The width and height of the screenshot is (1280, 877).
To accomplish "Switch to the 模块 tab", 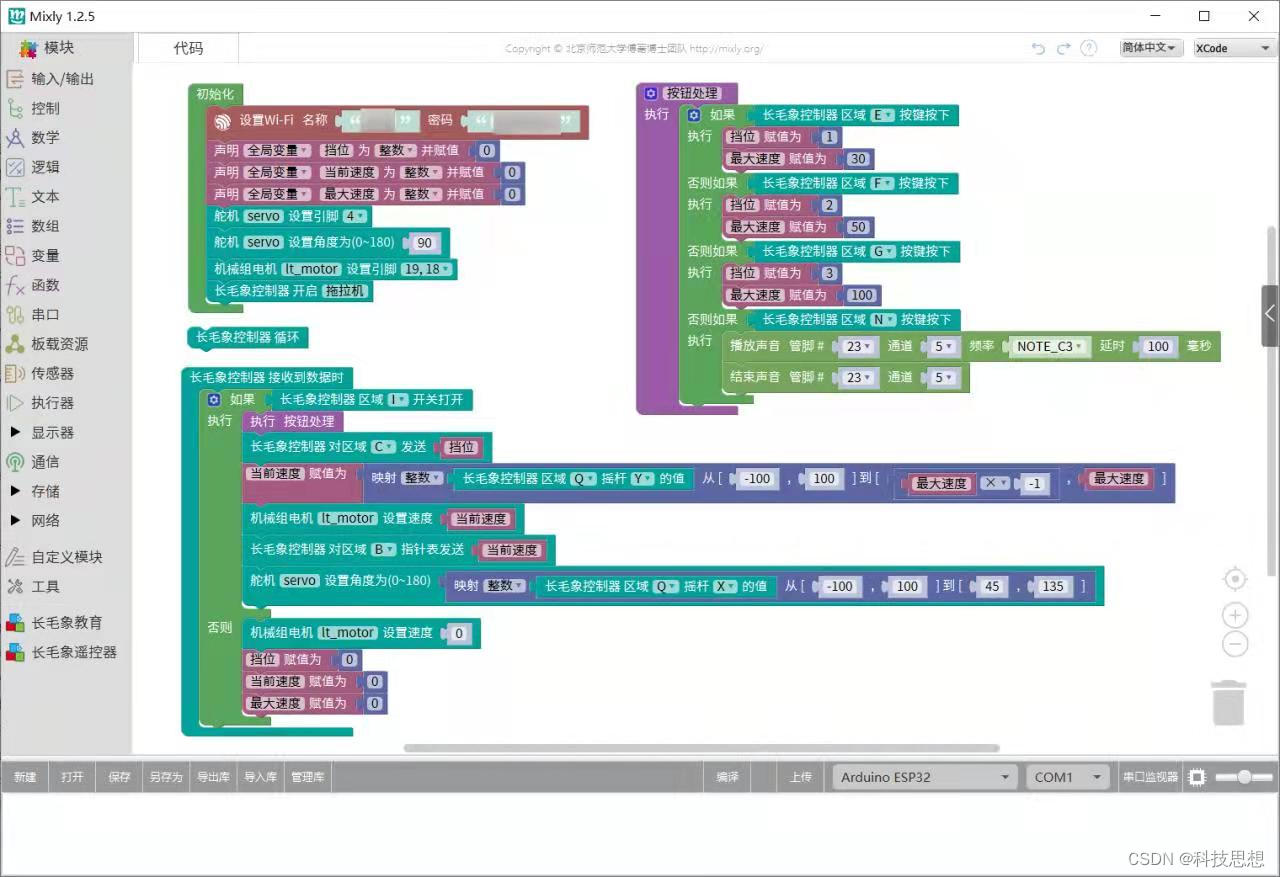I will point(47,48).
